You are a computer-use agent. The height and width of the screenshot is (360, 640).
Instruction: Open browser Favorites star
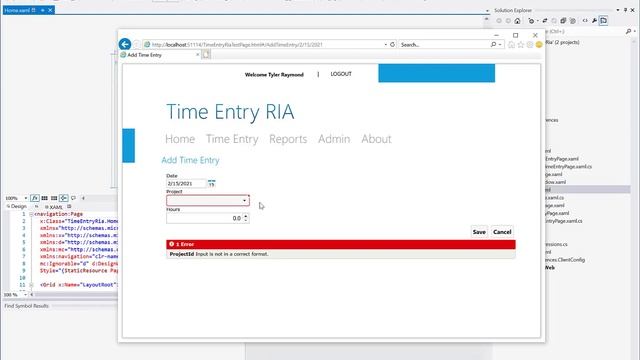tap(521, 44)
